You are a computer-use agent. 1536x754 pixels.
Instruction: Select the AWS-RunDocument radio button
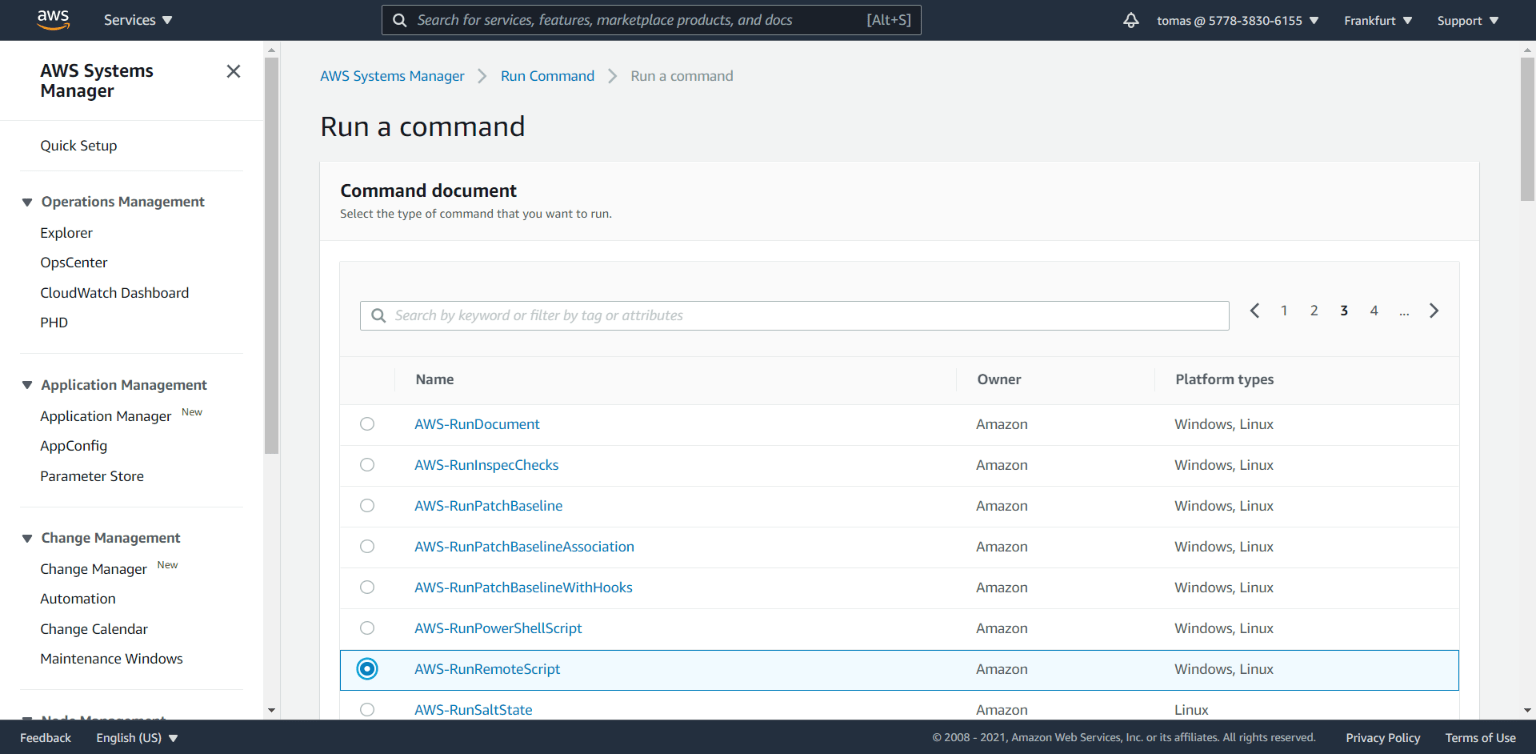(x=367, y=423)
